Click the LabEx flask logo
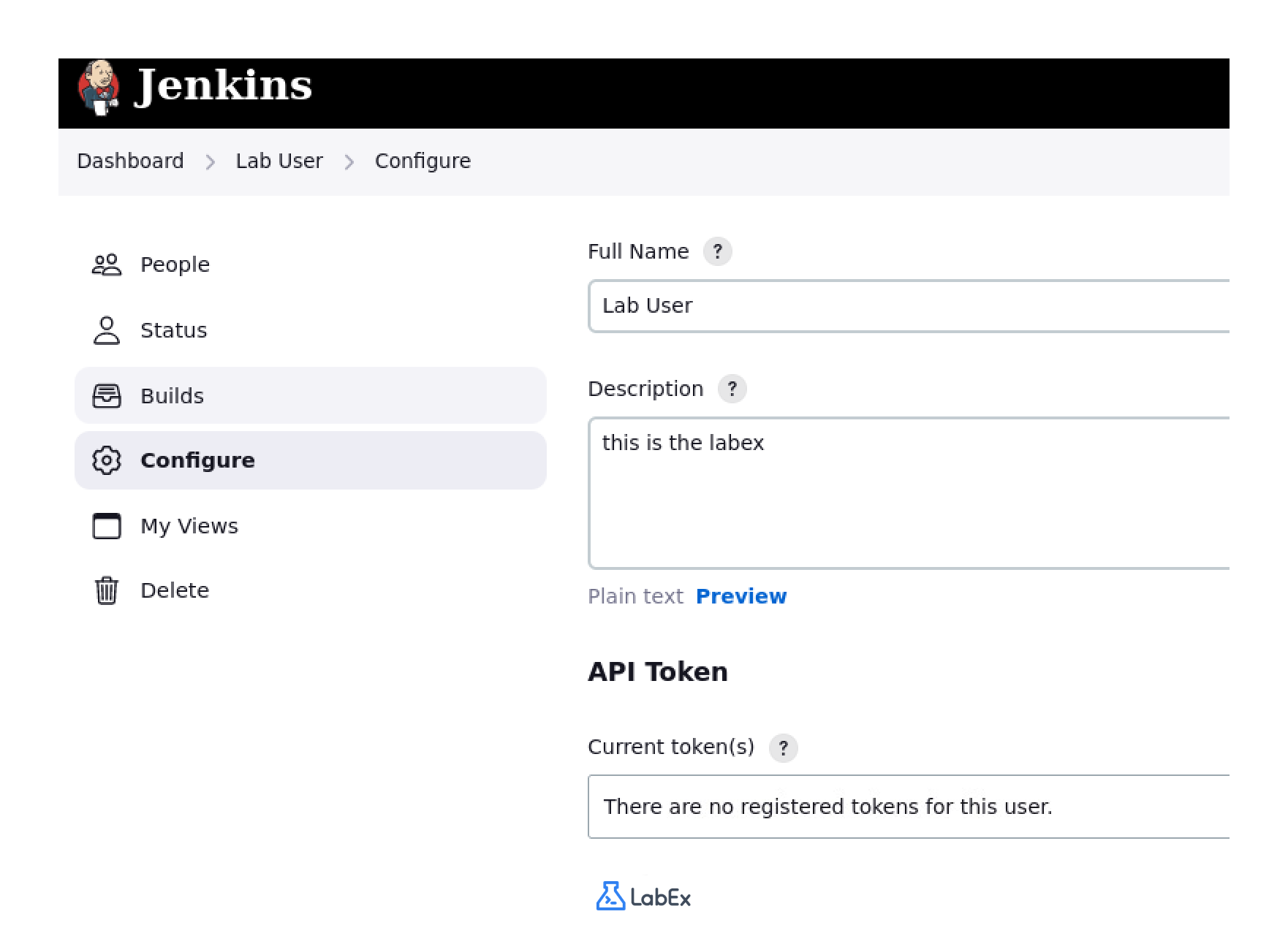This screenshot has height=925, width=1288. click(611, 896)
